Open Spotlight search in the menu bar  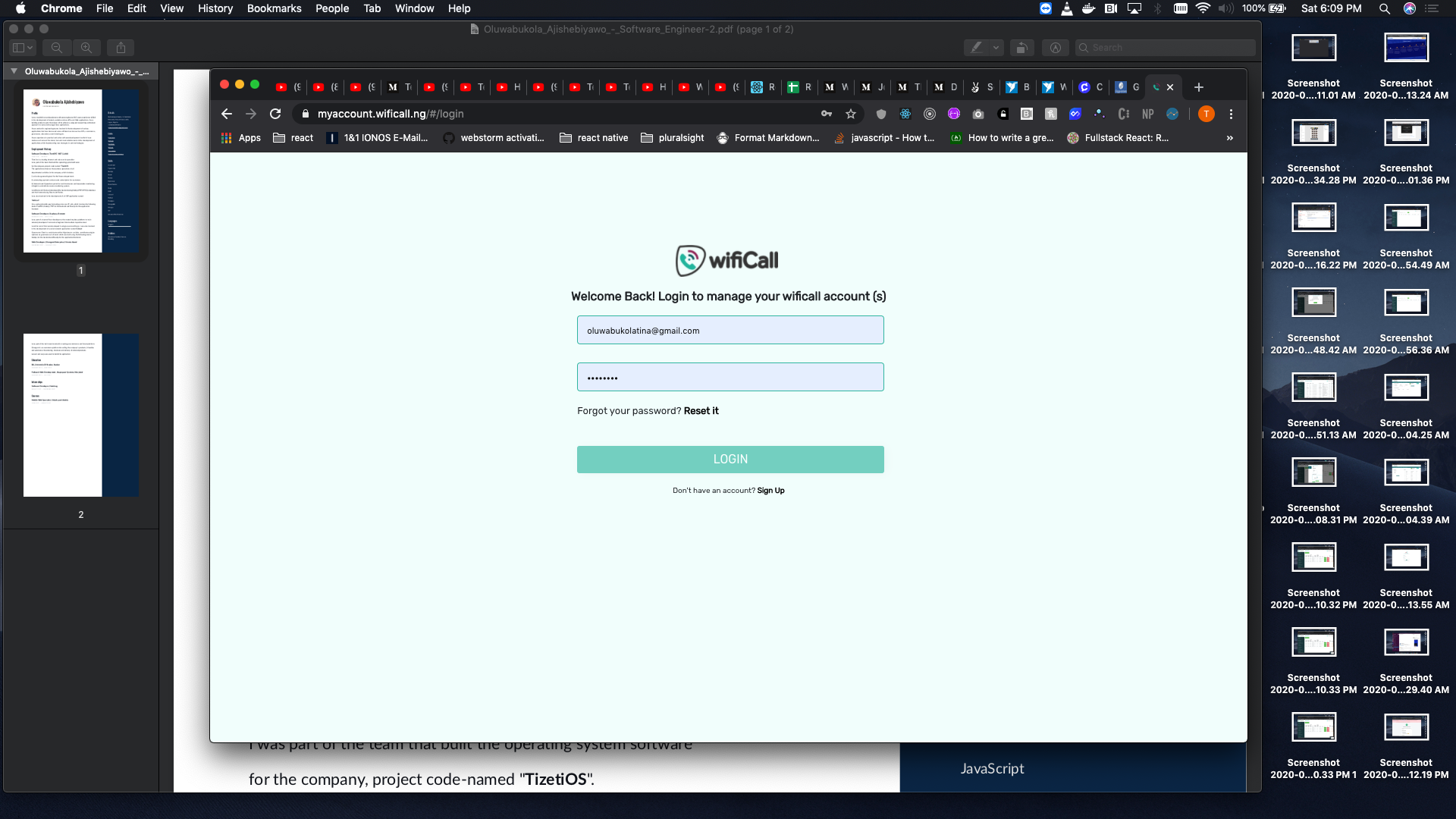click(1385, 8)
